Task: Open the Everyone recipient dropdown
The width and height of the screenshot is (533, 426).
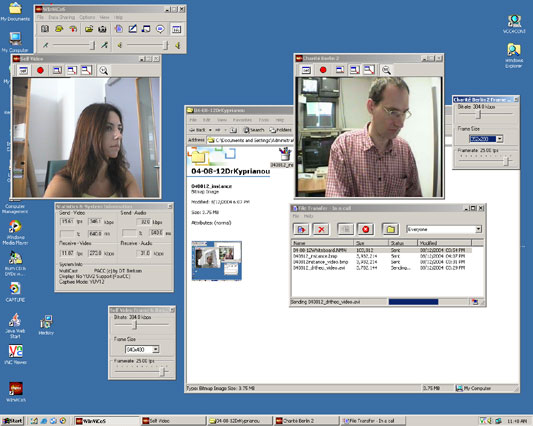Action: [479, 229]
